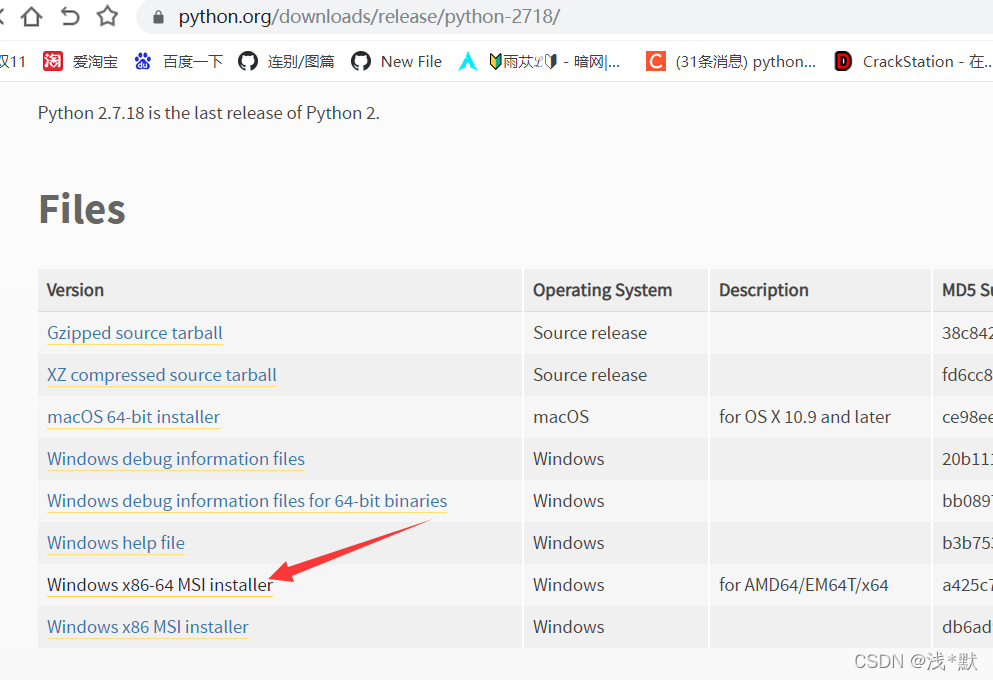Download the Windows x86 MSI installer
The image size is (993, 680).
point(148,627)
